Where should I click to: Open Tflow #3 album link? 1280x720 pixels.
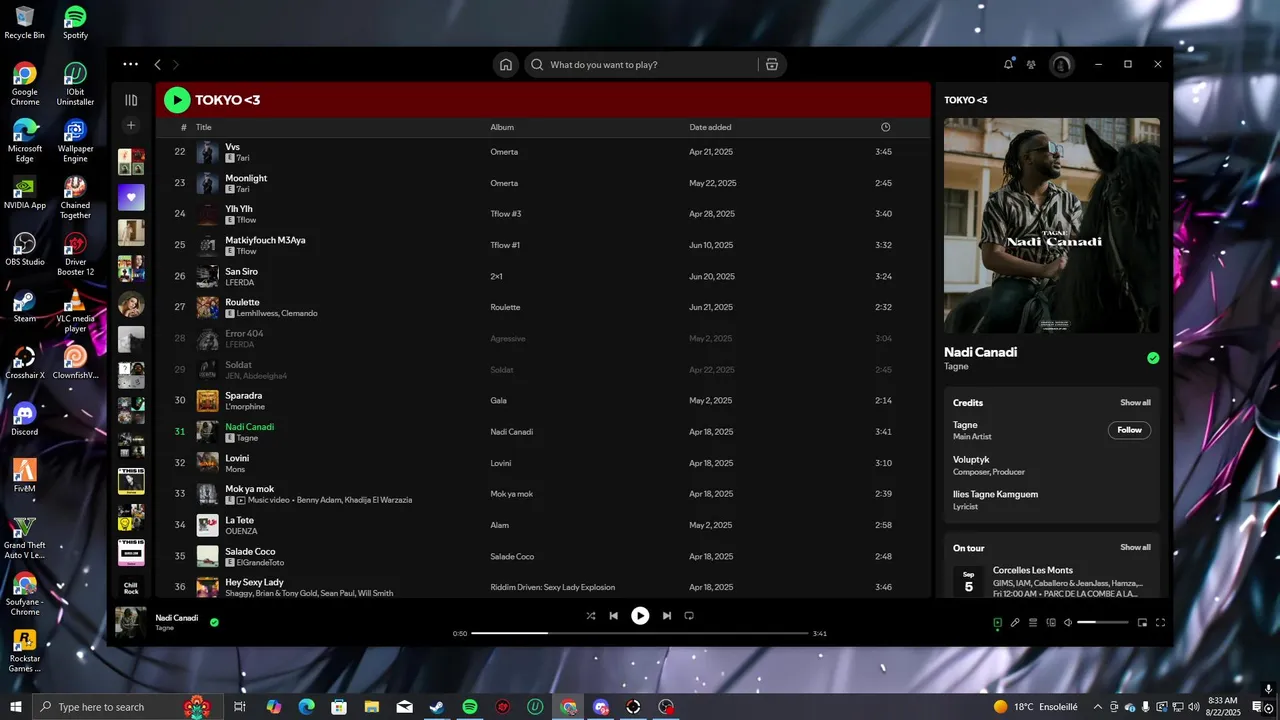(x=506, y=214)
